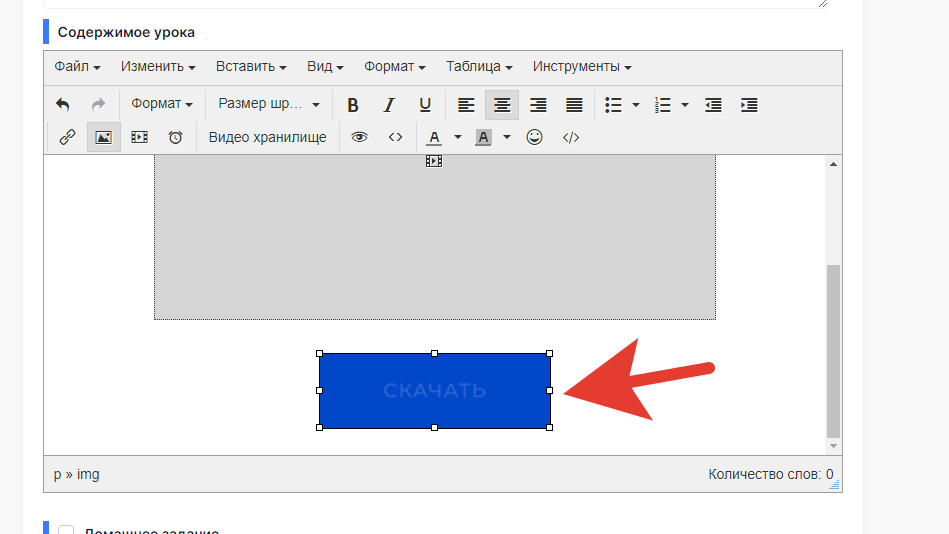
Task: Decrease the paragraph indent
Action: click(713, 105)
